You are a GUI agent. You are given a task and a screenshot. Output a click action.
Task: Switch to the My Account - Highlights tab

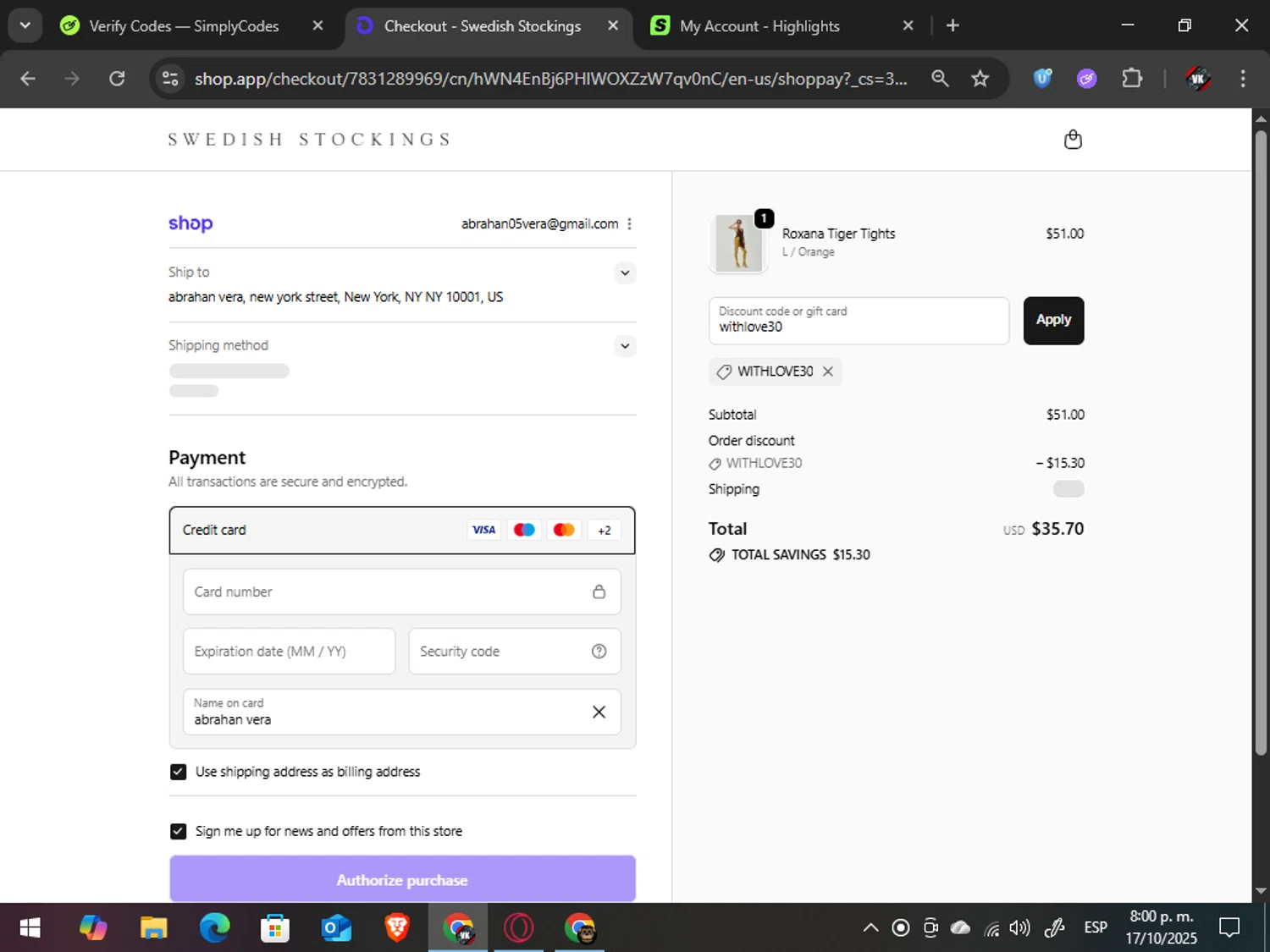coord(759,26)
